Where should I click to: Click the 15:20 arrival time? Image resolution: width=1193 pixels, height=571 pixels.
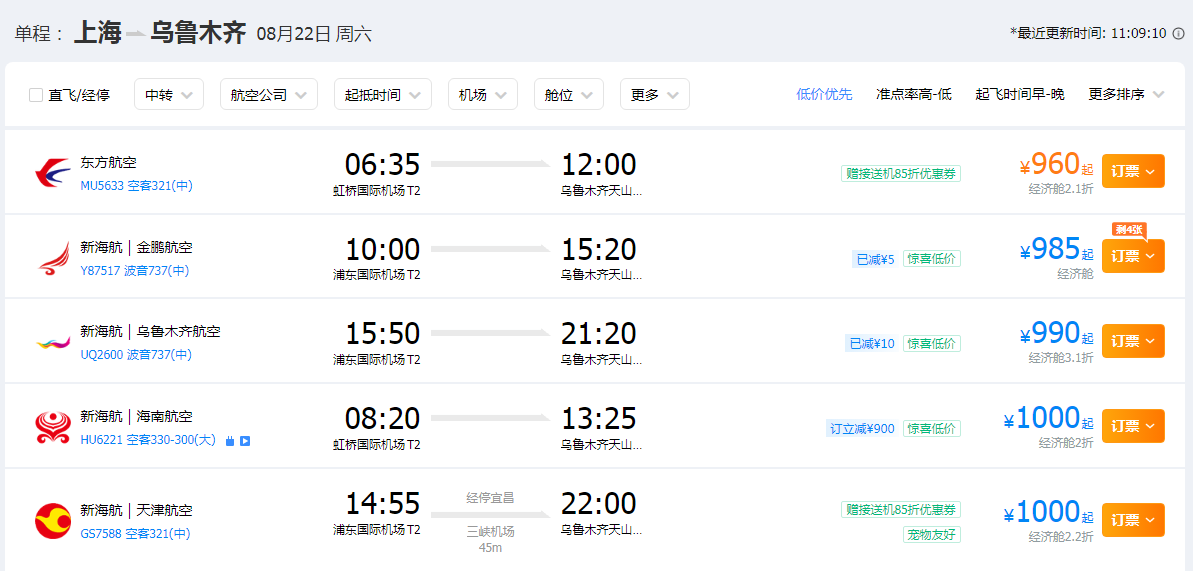(599, 250)
